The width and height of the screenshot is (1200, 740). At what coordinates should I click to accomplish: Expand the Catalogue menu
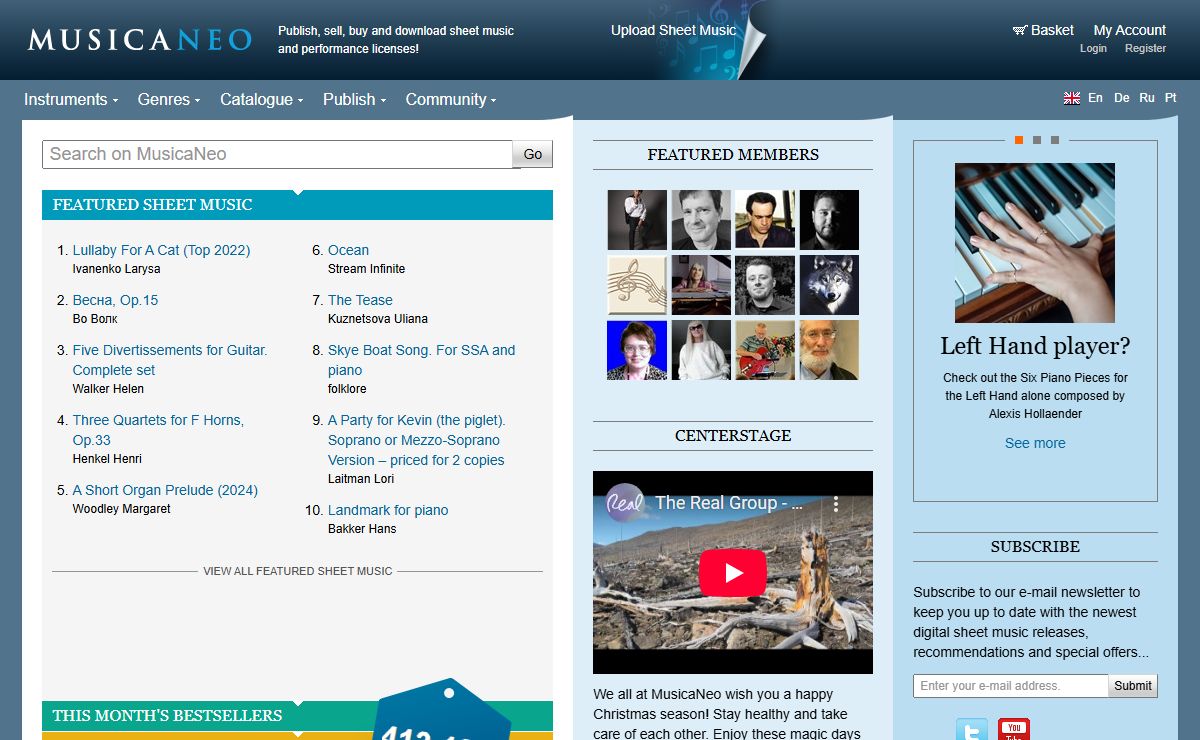(x=261, y=99)
